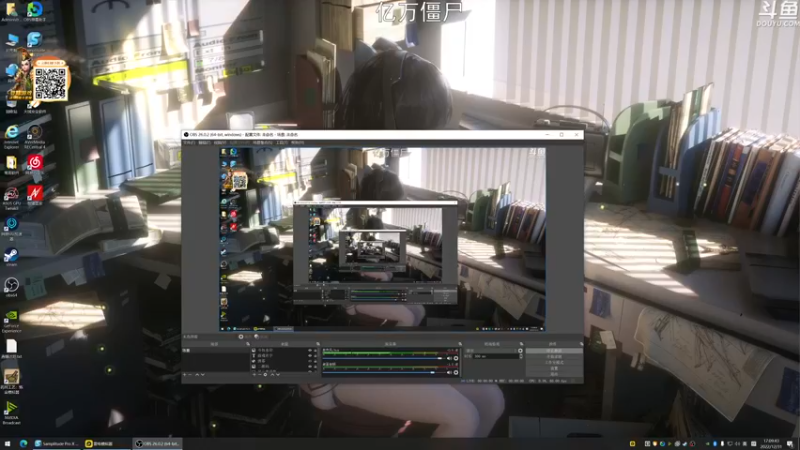Move source up arrow in Sources toolbar
Image resolution: width=800 pixels, height=450 pixels.
coord(272,374)
